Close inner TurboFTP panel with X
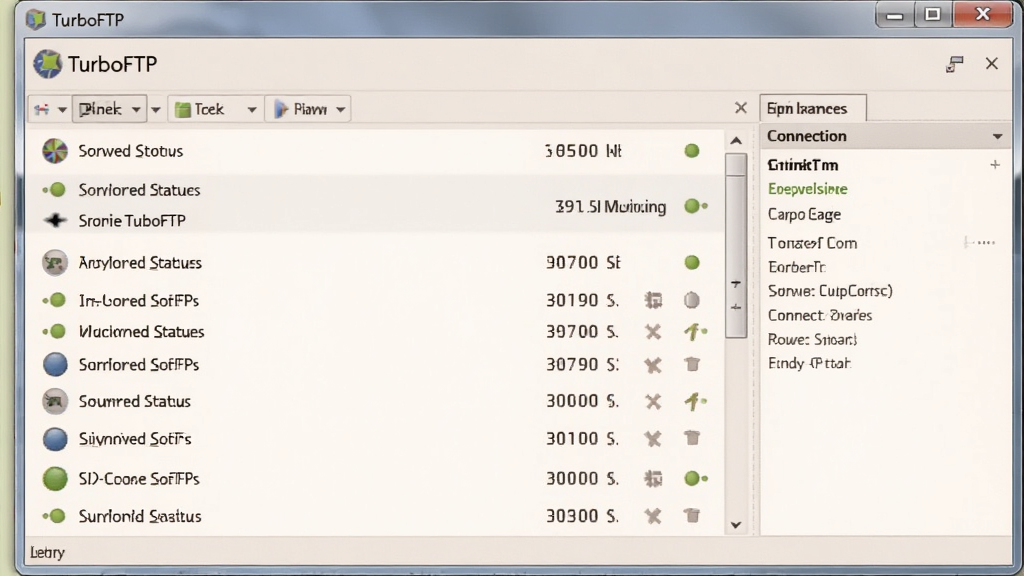Screen dimensions: 1024x576 (x=992, y=63)
